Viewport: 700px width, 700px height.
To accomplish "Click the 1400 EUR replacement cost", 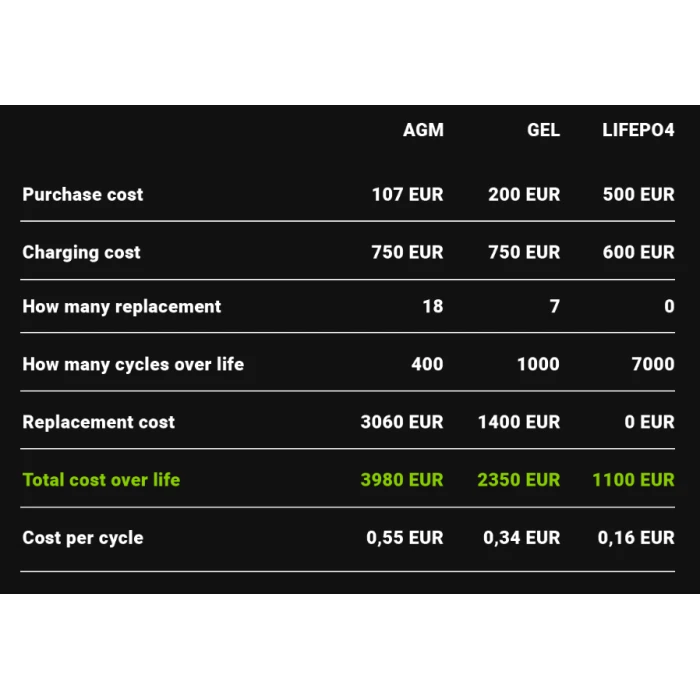I will 519,422.
